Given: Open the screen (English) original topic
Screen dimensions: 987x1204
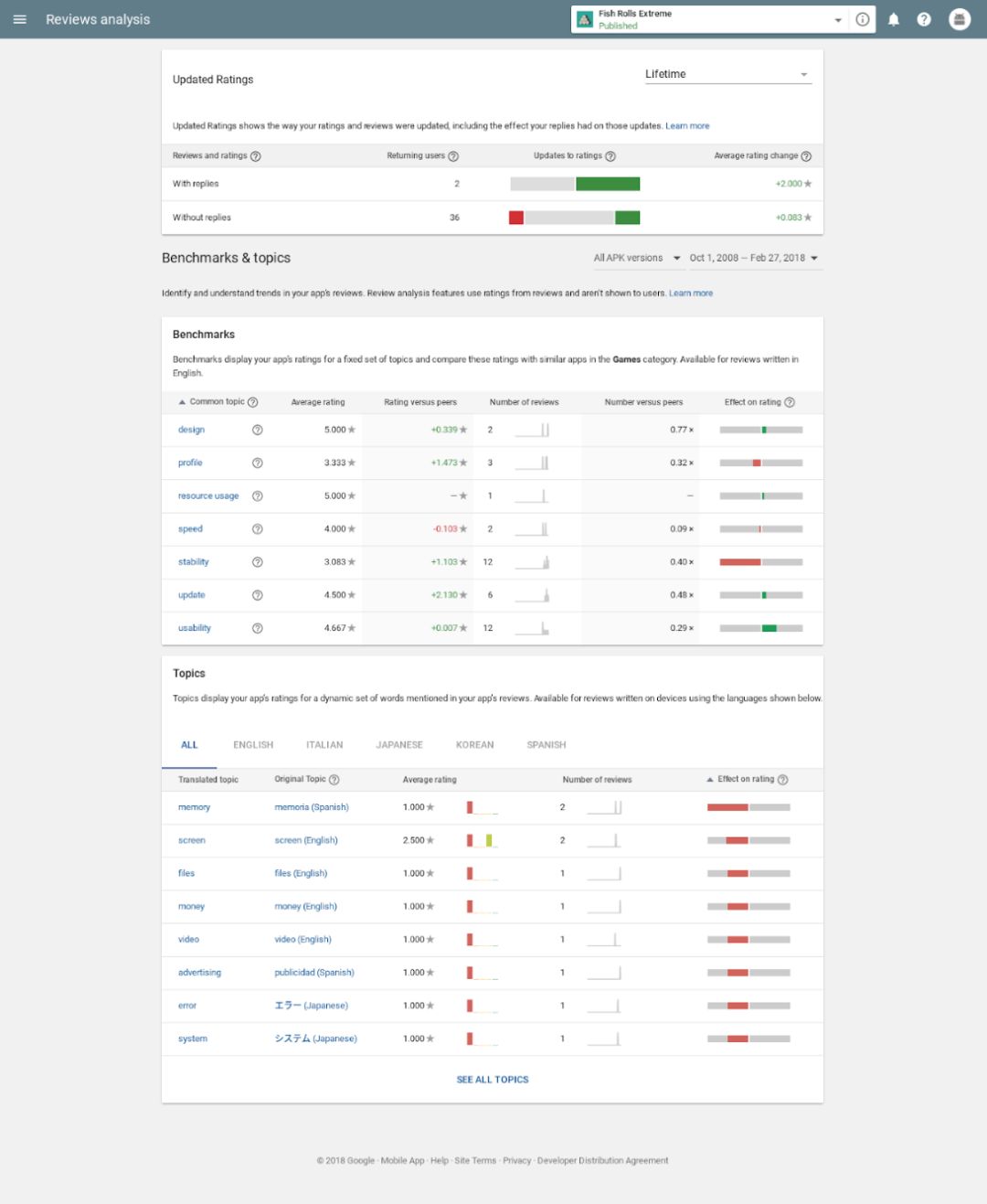Looking at the screenshot, I should click(x=306, y=840).
